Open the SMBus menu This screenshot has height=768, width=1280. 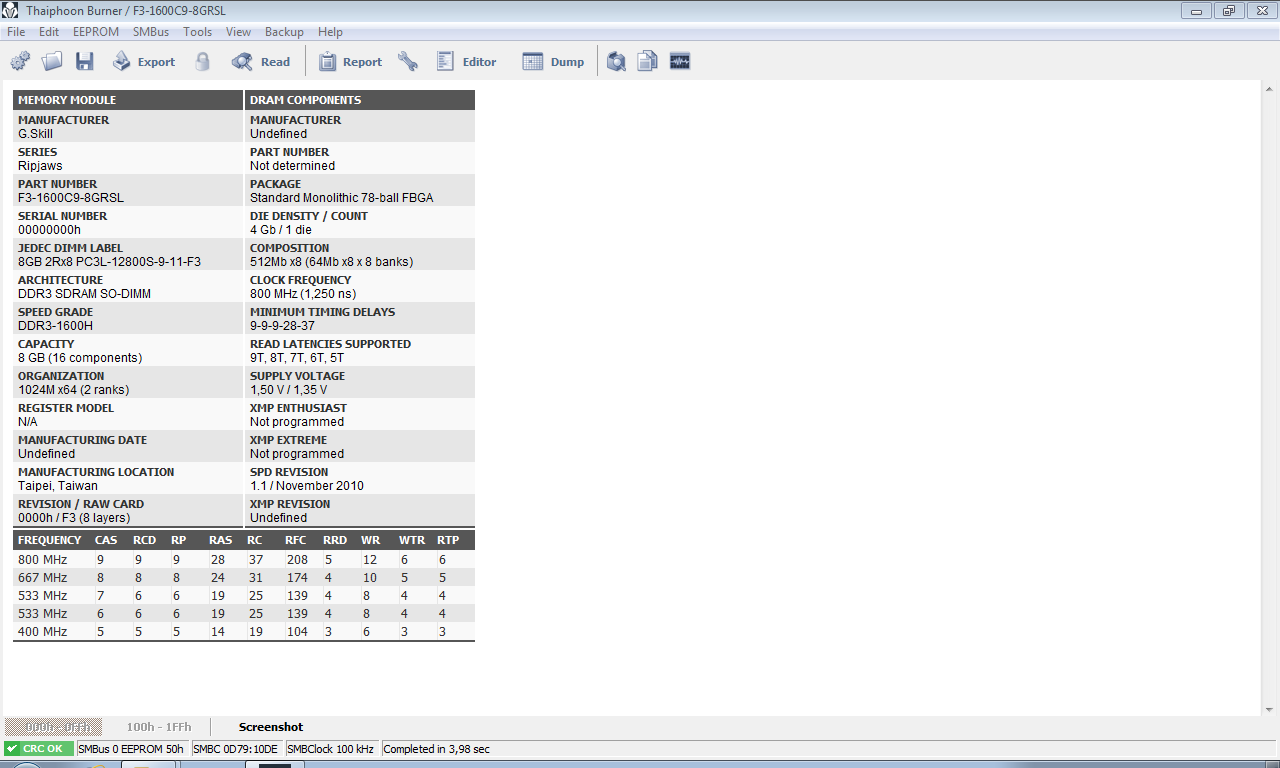[x=151, y=32]
